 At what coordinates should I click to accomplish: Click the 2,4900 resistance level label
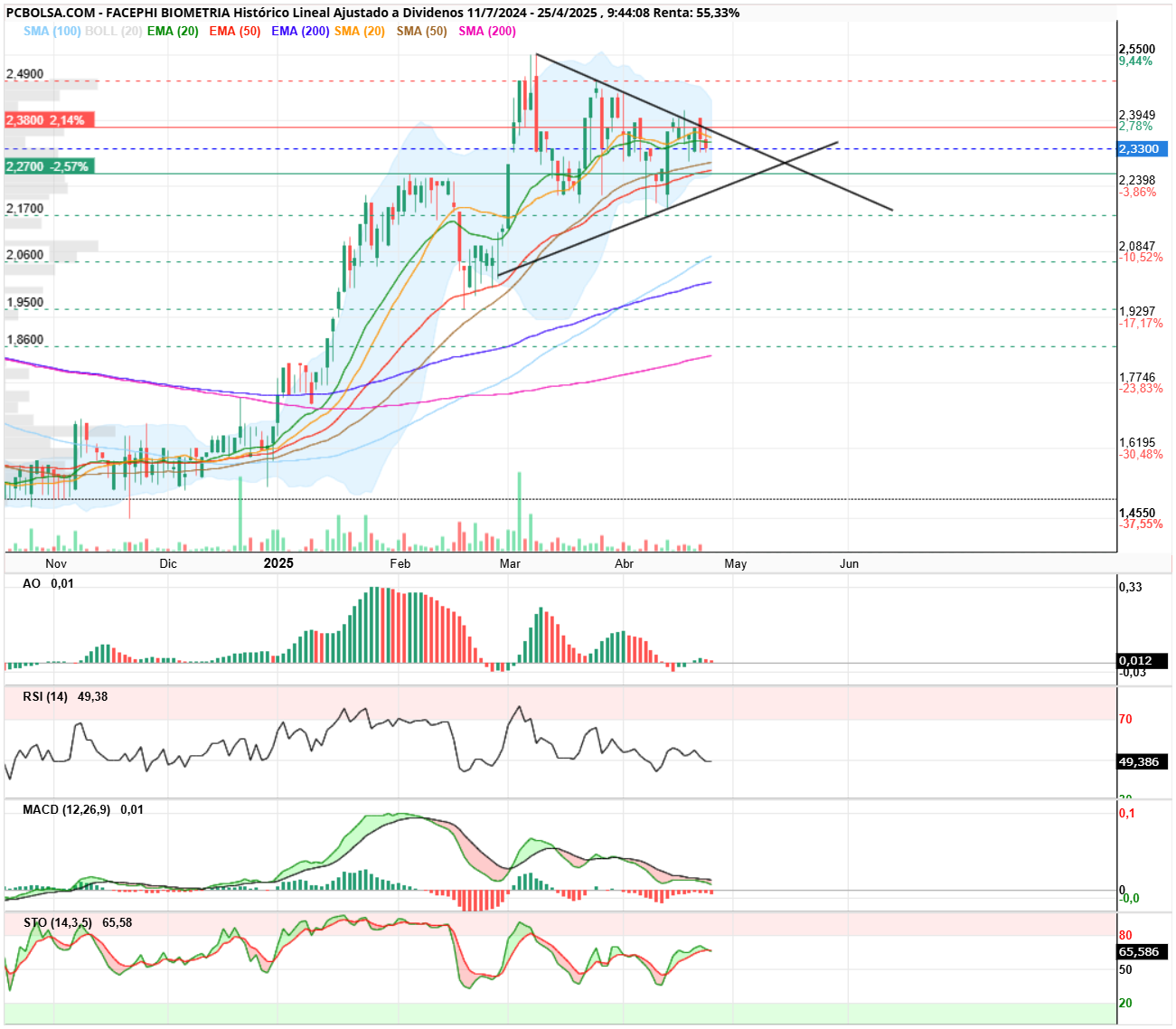(24, 74)
